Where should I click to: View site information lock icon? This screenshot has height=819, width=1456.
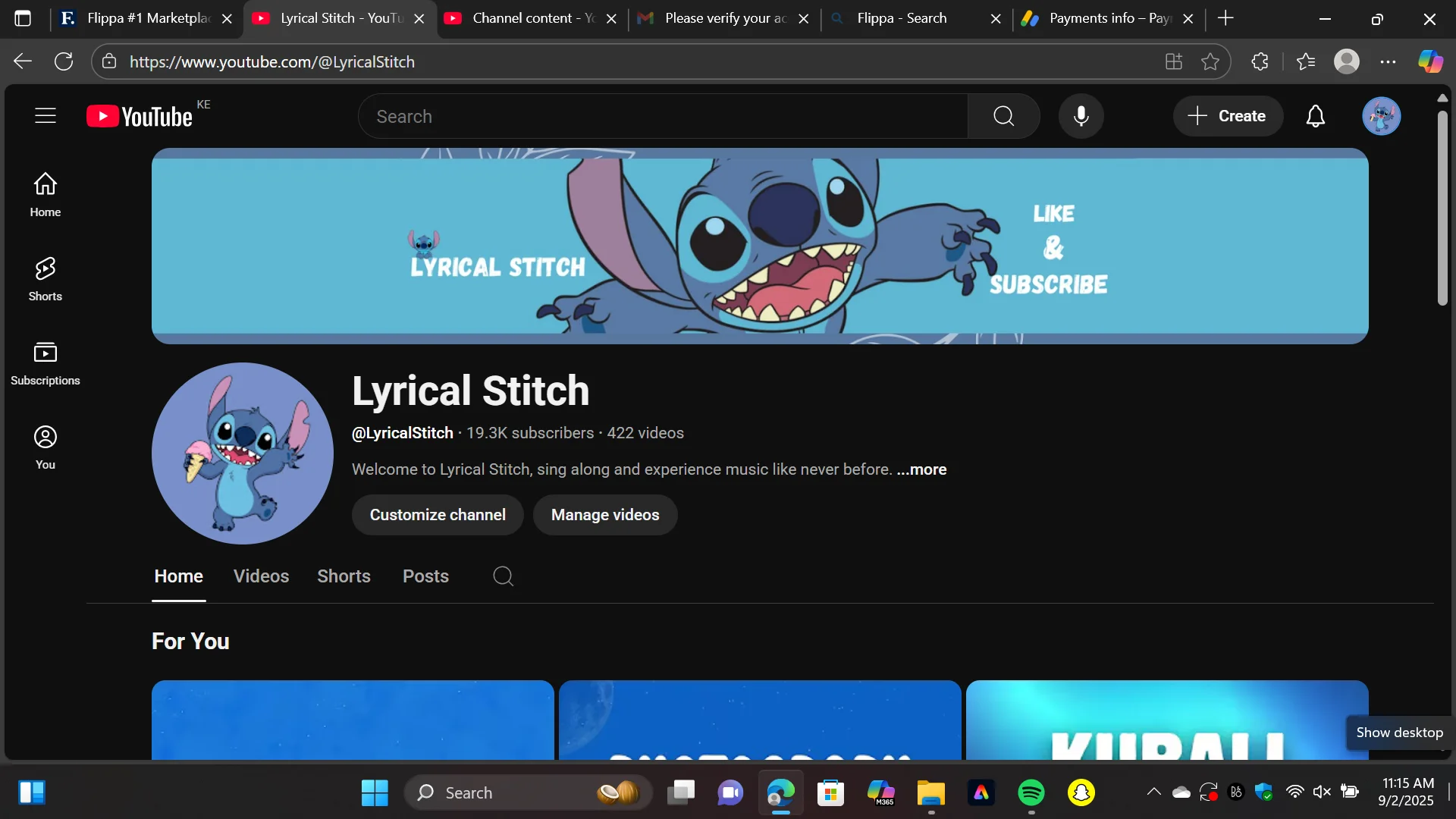(x=109, y=61)
